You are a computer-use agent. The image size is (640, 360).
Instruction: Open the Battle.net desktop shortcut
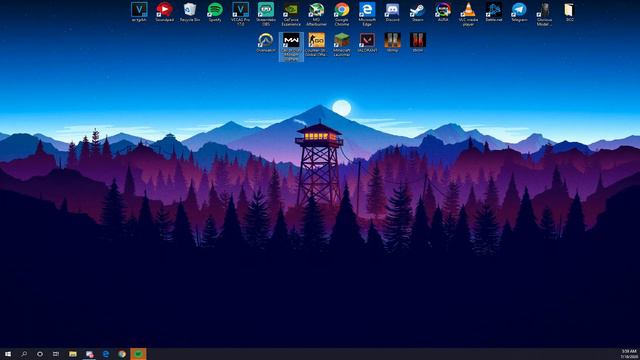coord(493,12)
